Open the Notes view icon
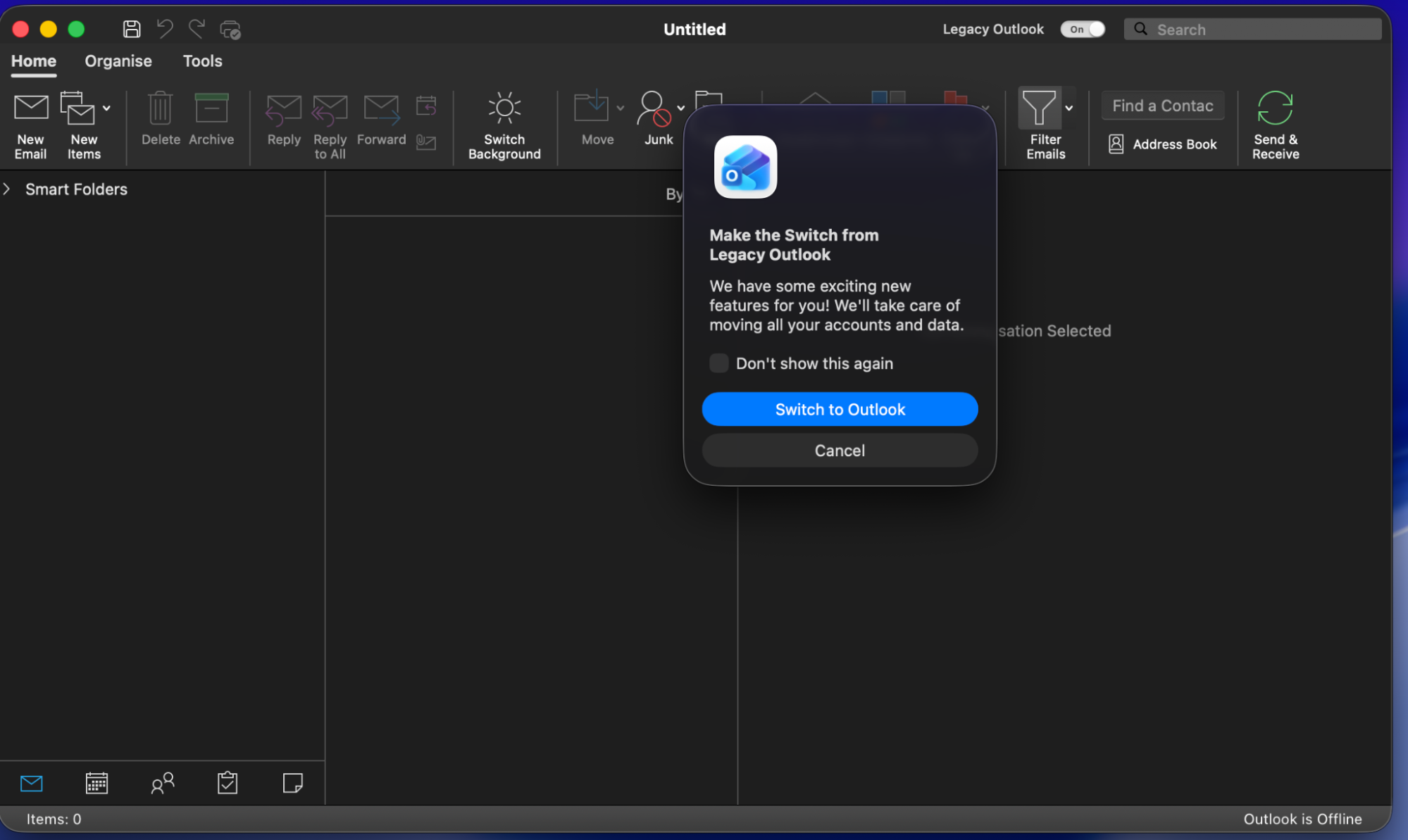Screen dimensions: 1408x840 (x=293, y=783)
